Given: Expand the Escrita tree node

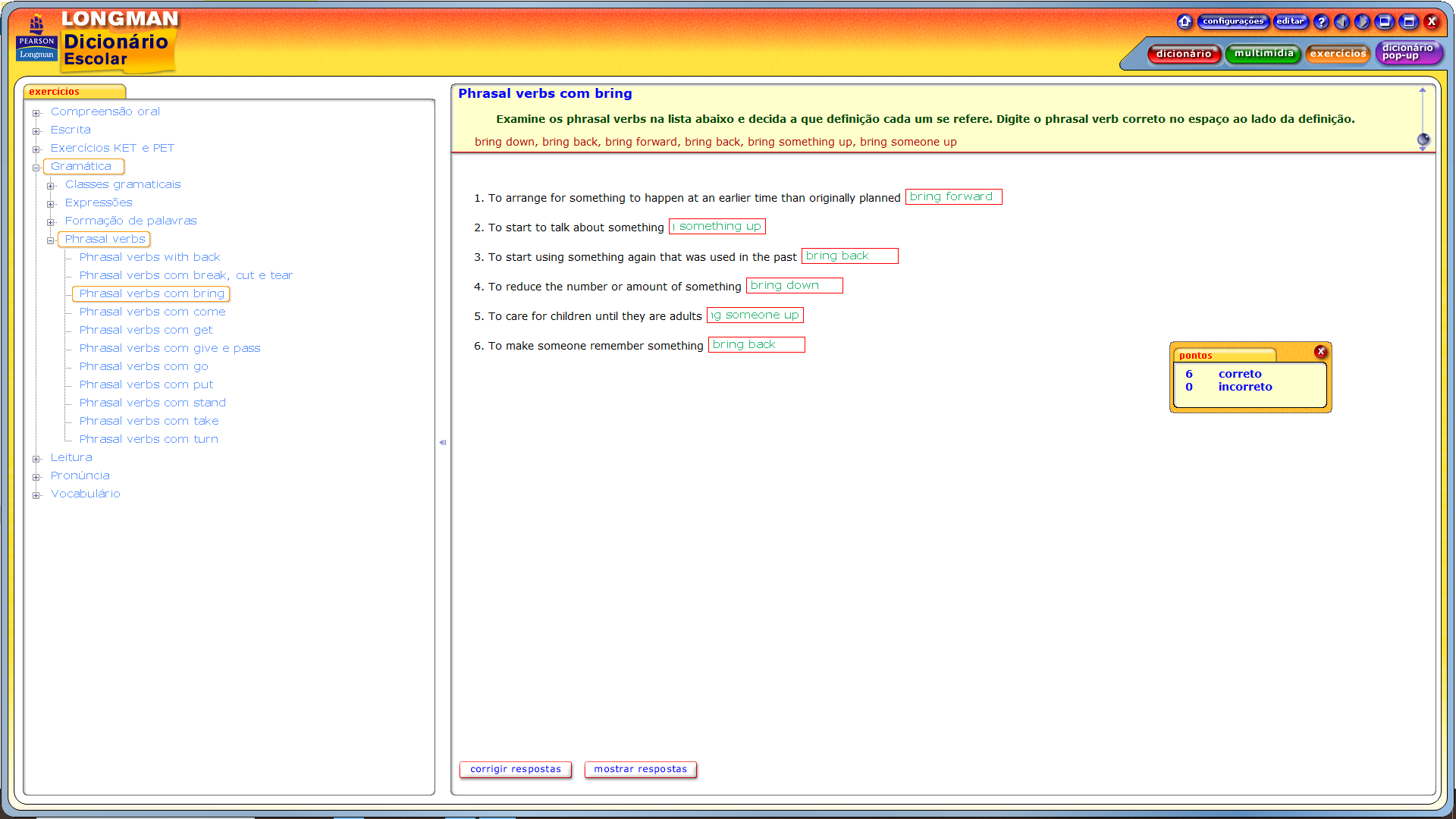Looking at the screenshot, I should click(36, 131).
